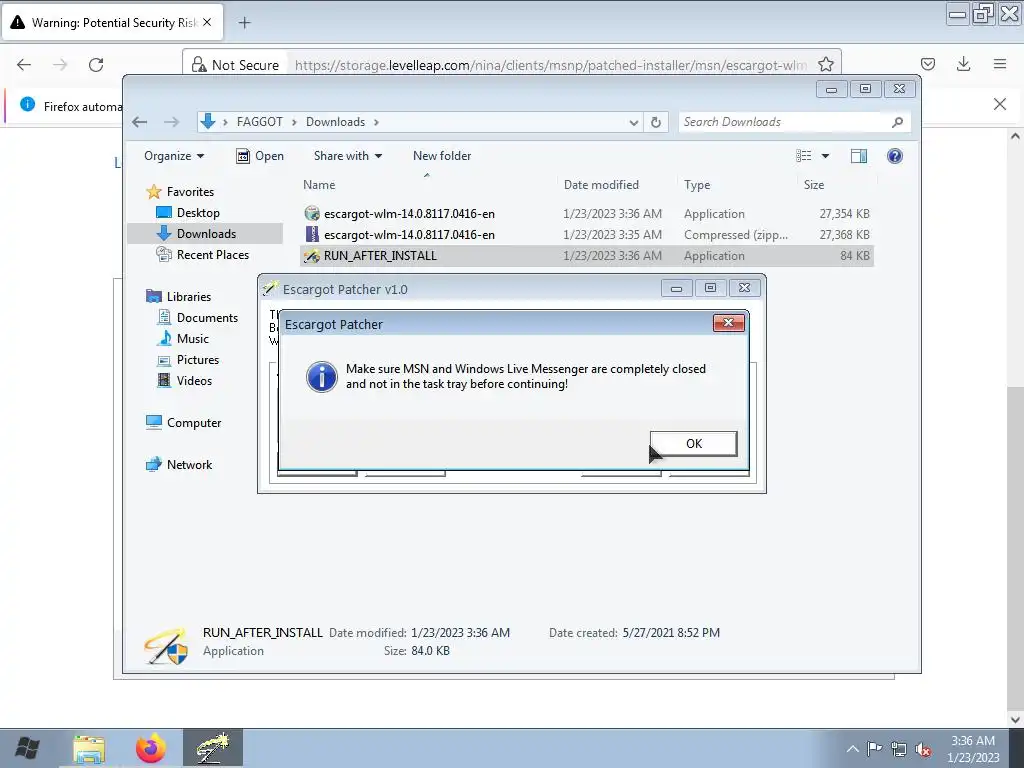Toggle the preview pane icon

[x=859, y=156]
